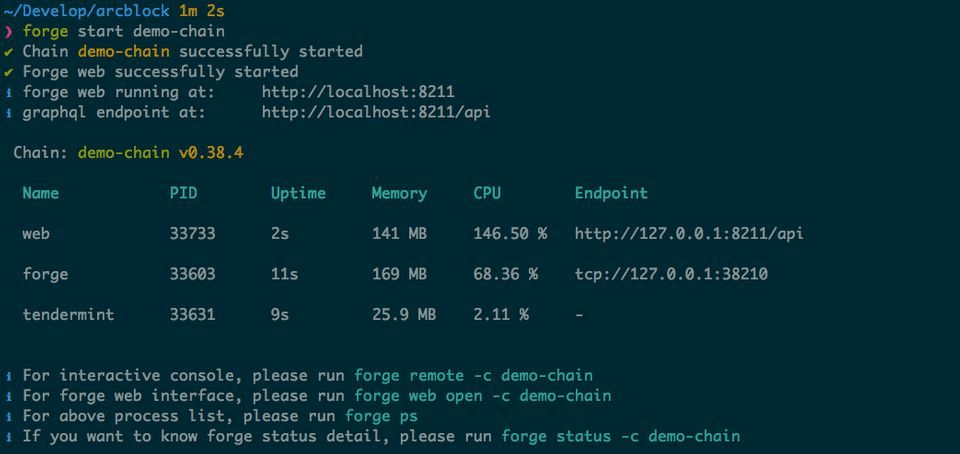Click the info icon before graphql endpoint at

tap(8, 113)
